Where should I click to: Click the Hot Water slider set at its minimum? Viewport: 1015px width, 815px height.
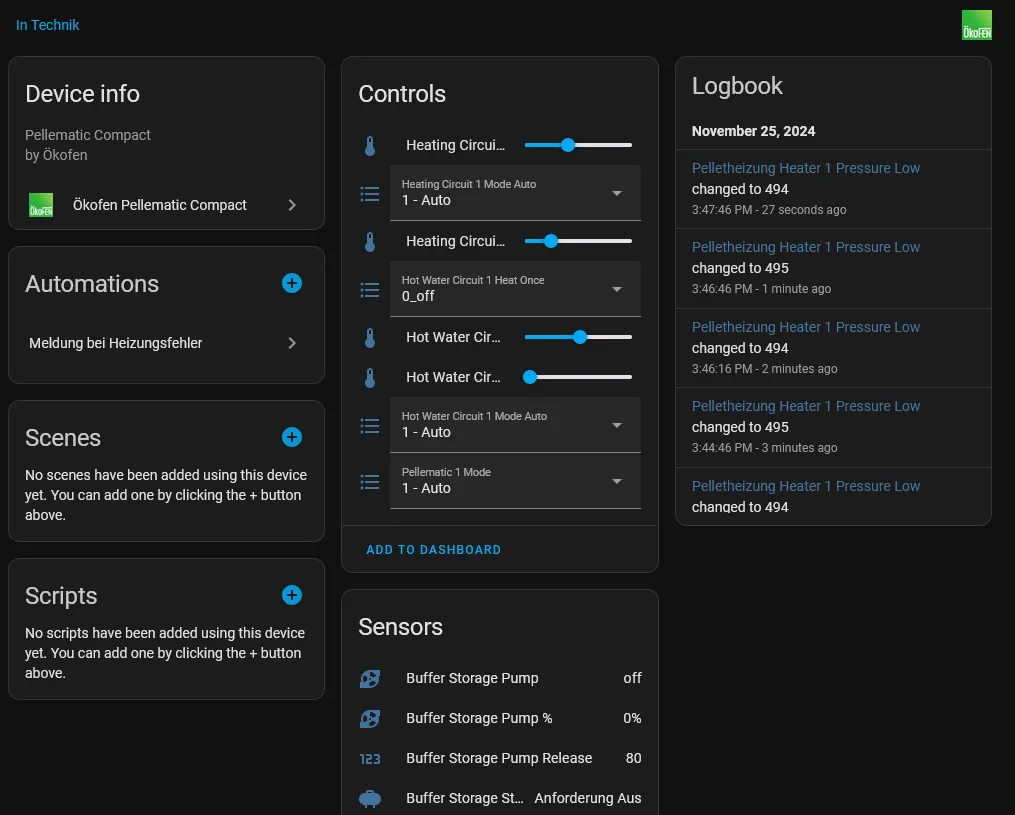click(x=578, y=377)
